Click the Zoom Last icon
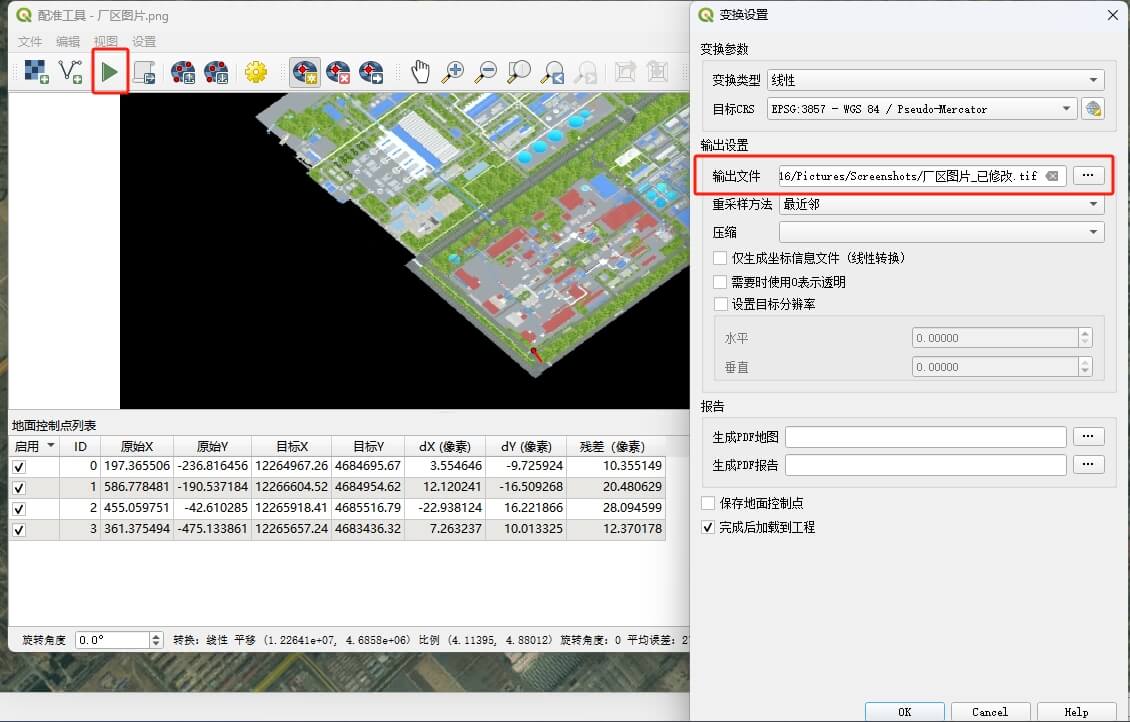 [553, 72]
